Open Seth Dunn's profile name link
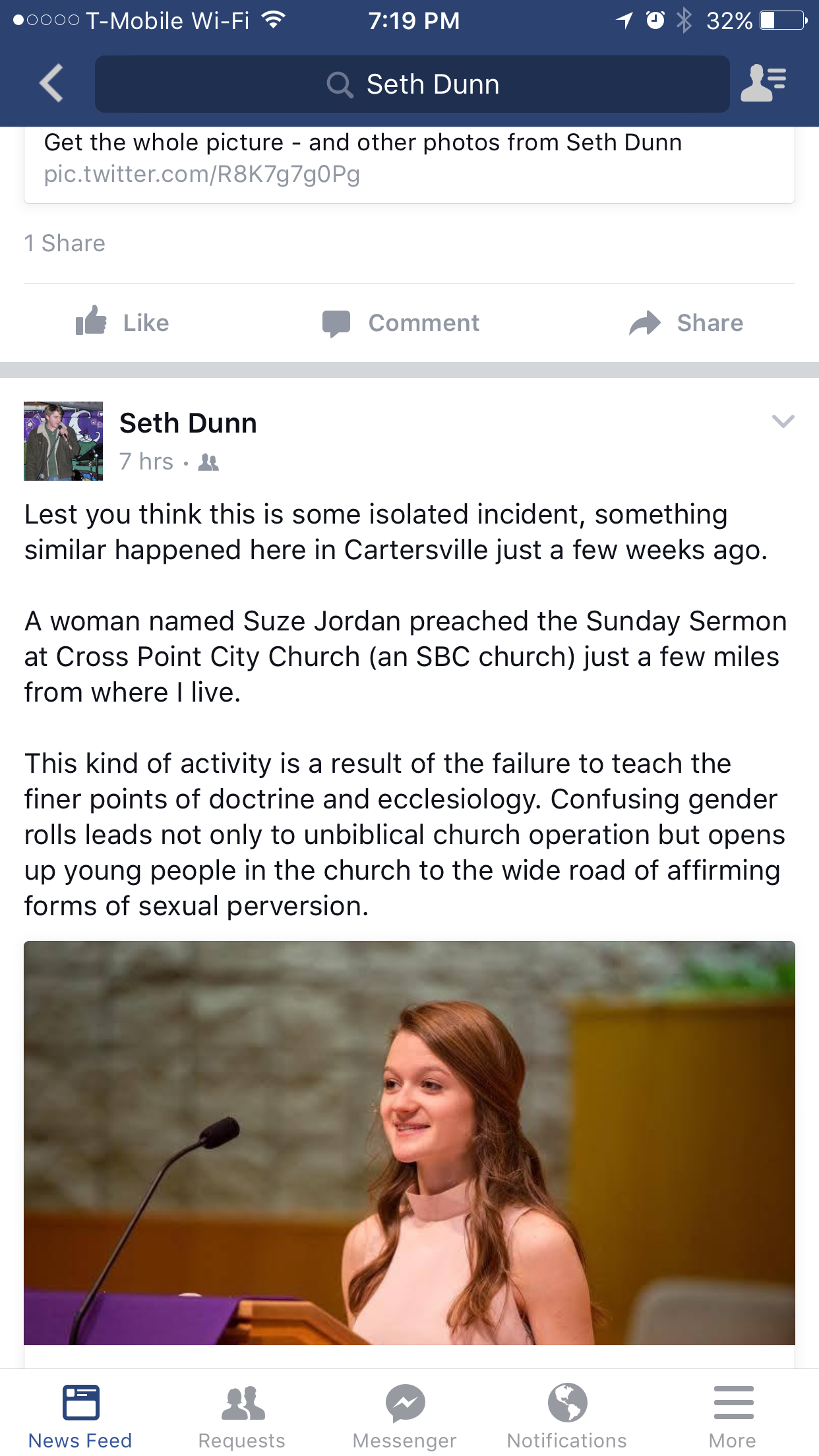819x1456 pixels. point(188,423)
